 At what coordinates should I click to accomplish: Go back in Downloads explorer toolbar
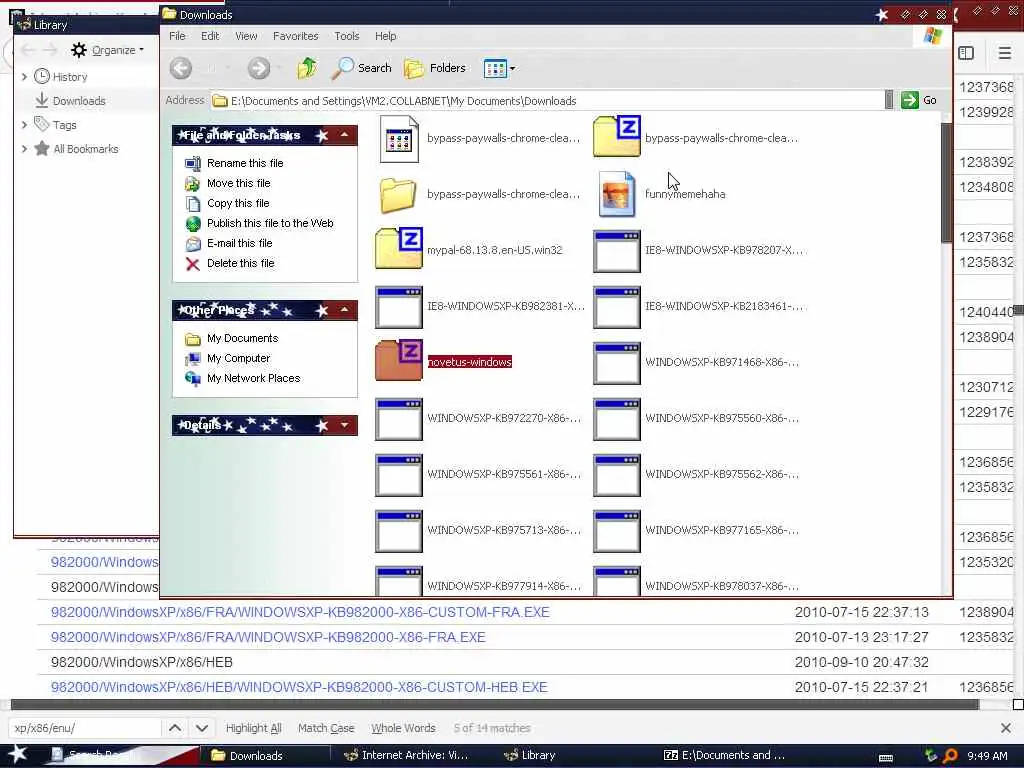[181, 68]
